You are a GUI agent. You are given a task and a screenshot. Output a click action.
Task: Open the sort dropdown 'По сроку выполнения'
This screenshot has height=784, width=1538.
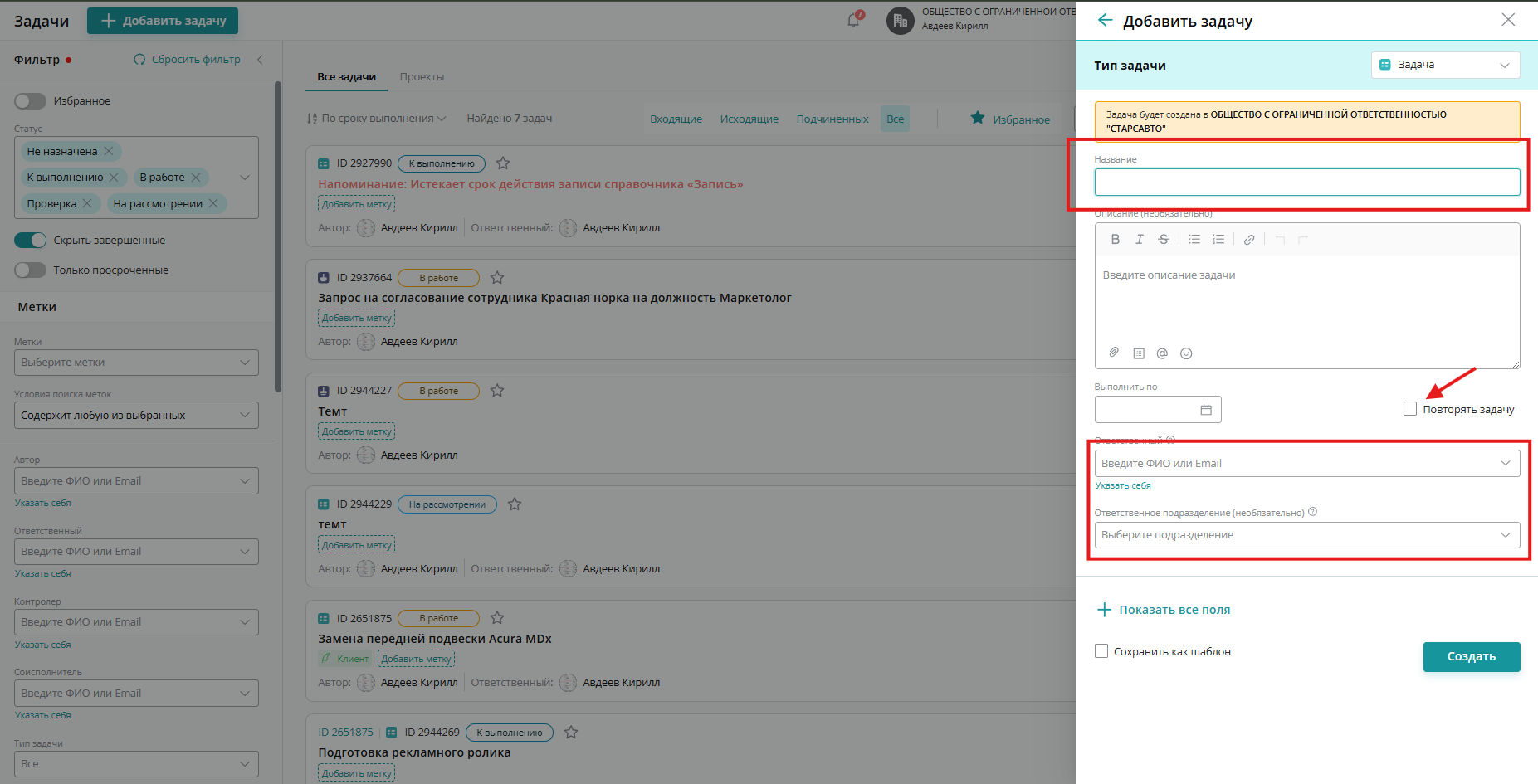click(x=377, y=119)
